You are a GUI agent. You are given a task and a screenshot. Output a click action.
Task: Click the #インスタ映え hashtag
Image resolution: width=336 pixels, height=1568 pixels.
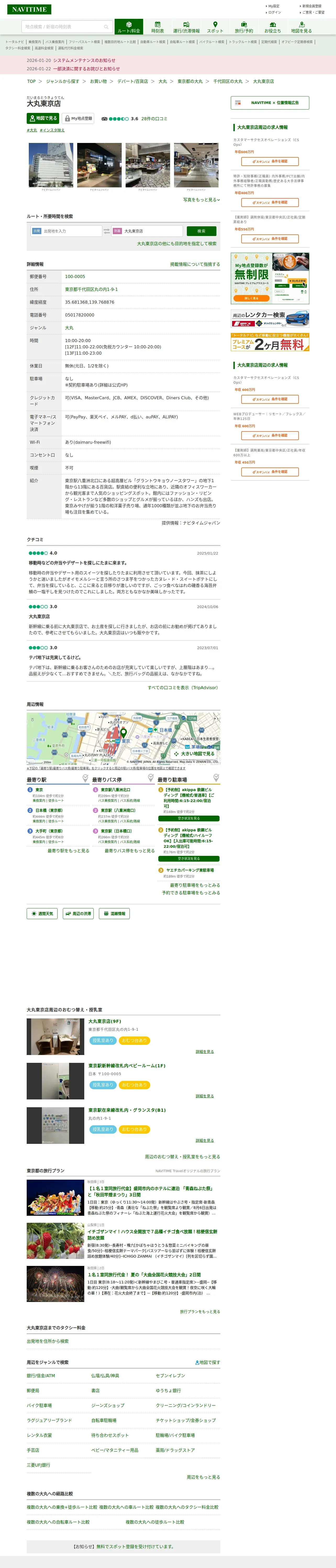(x=52, y=130)
